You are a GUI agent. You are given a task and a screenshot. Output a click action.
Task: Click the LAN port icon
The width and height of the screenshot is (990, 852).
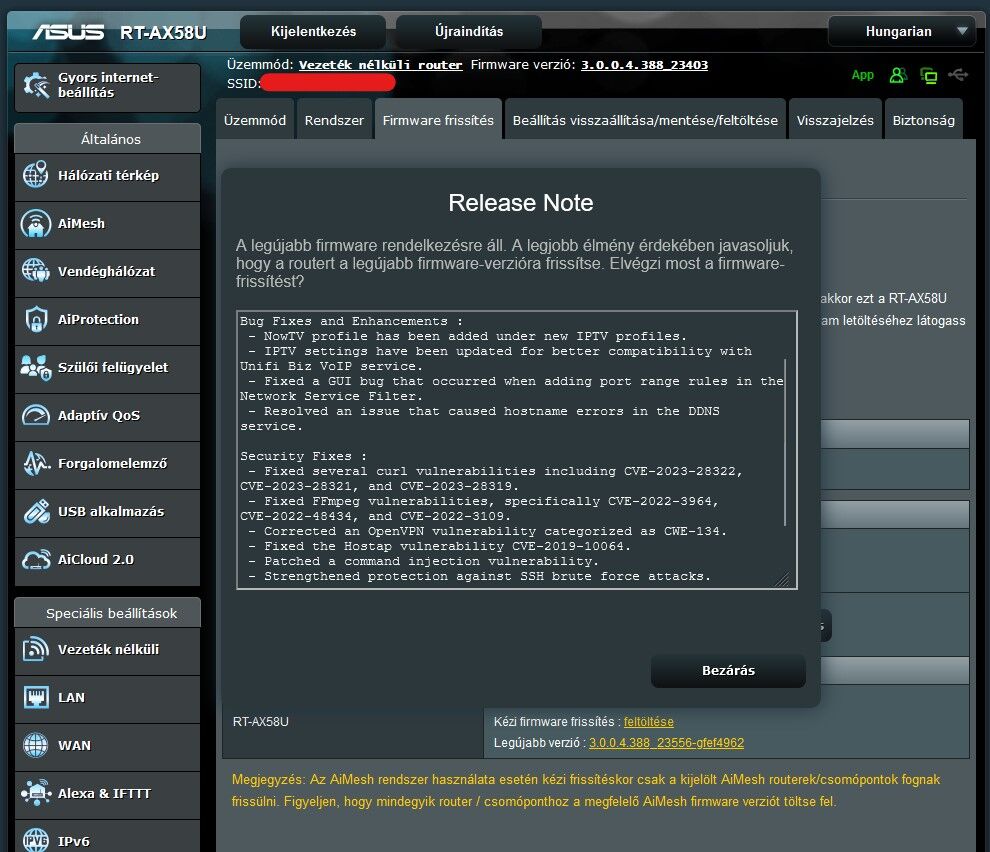point(35,697)
